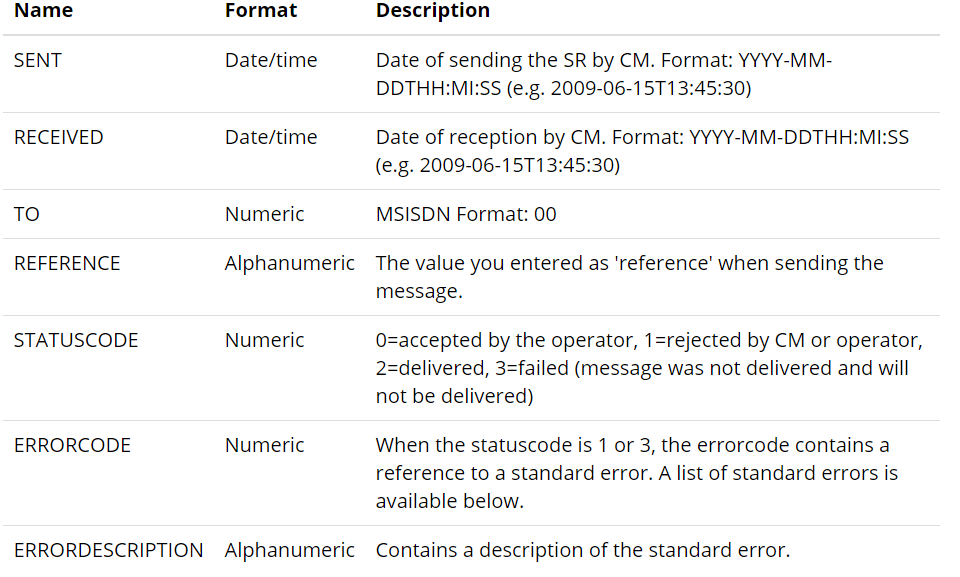
Task: Click the Date/time format in RECEIVED row
Action: [x=271, y=137]
